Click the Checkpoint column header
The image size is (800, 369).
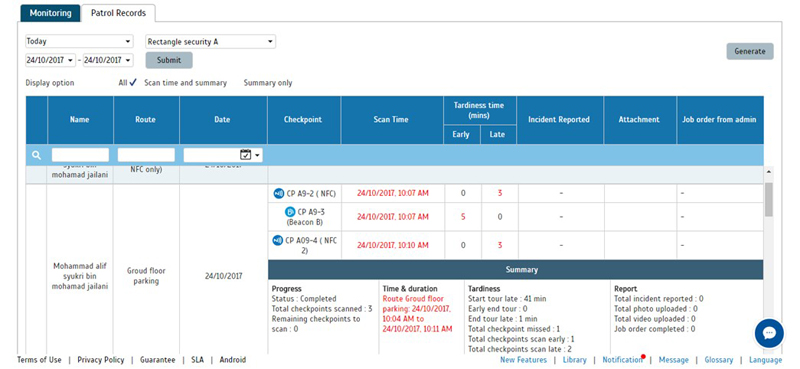(304, 120)
